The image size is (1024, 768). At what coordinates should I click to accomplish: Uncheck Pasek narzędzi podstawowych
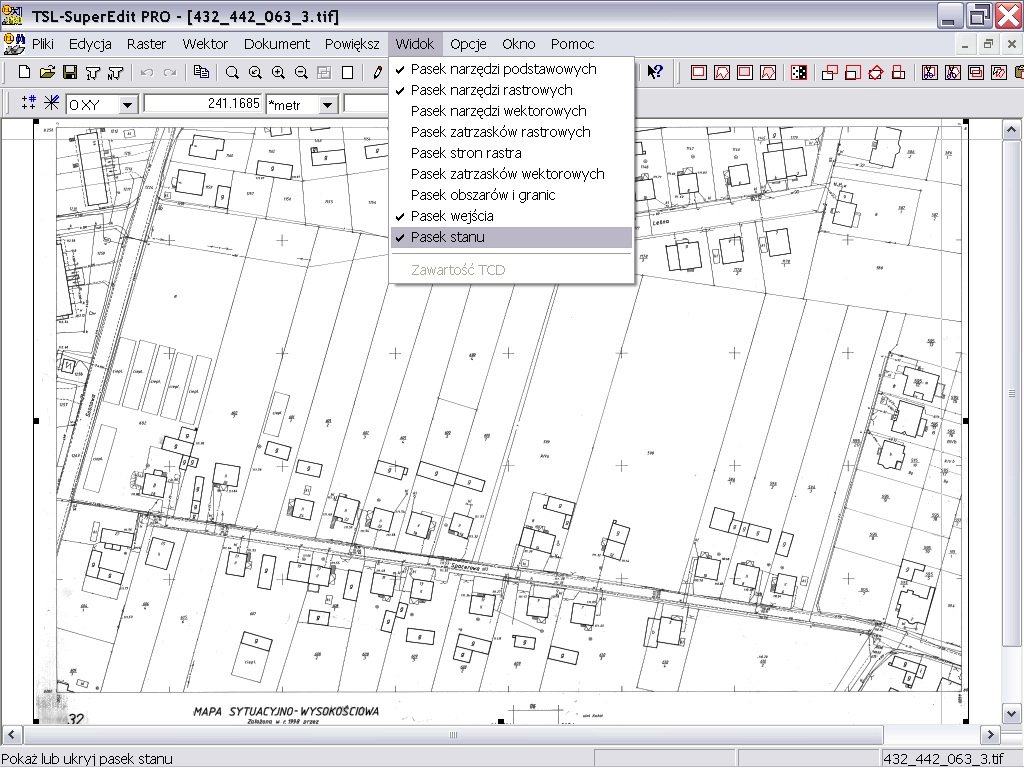click(x=503, y=69)
